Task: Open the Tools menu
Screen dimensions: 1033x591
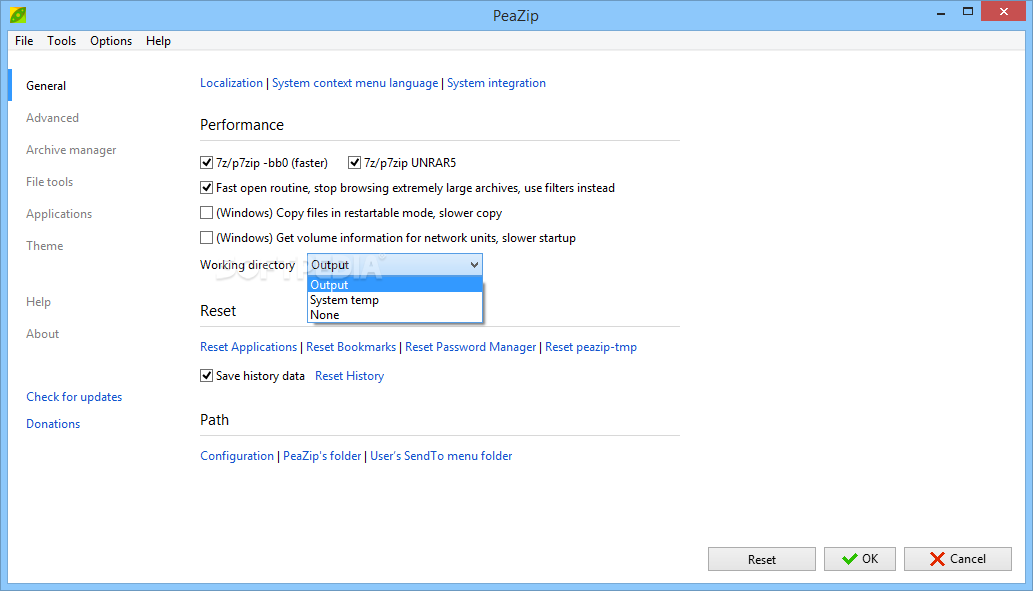Action: coord(61,41)
